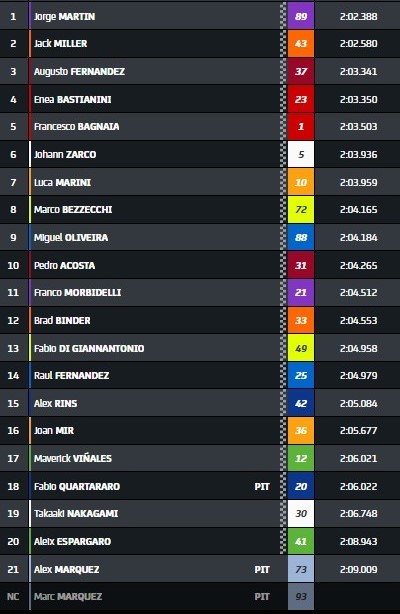Click the white number 5 badge

click(300, 154)
